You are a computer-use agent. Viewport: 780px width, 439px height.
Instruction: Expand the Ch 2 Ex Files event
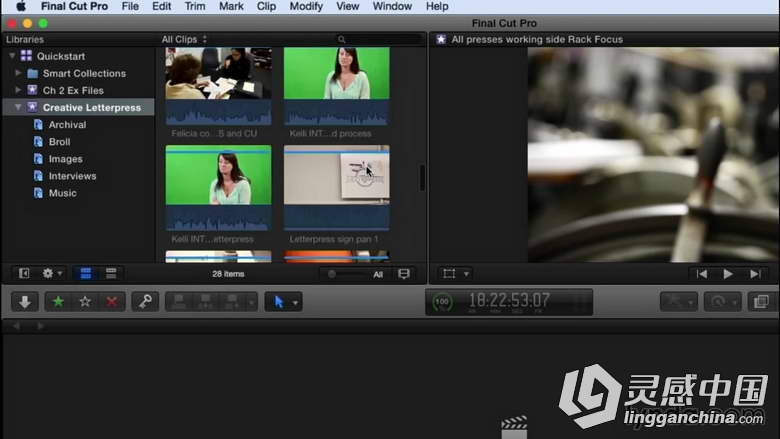(x=18, y=90)
